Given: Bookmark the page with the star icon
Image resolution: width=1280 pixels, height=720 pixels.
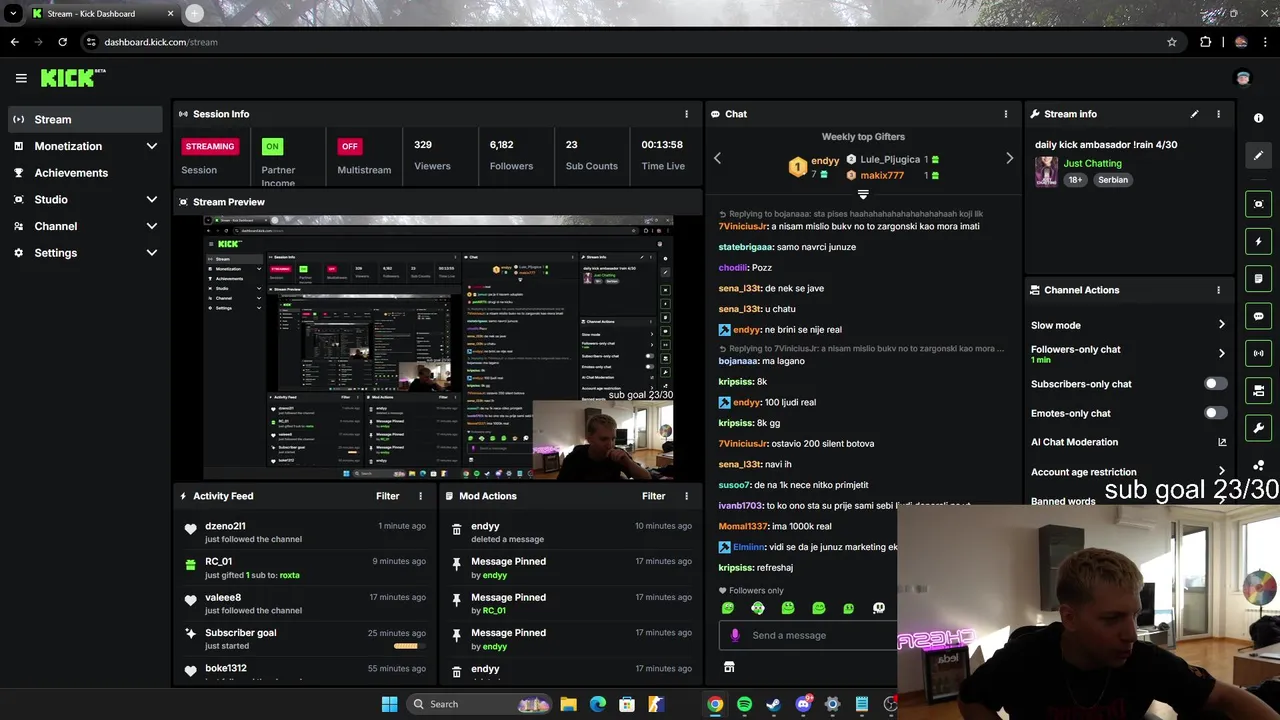Looking at the screenshot, I should coord(1172,42).
